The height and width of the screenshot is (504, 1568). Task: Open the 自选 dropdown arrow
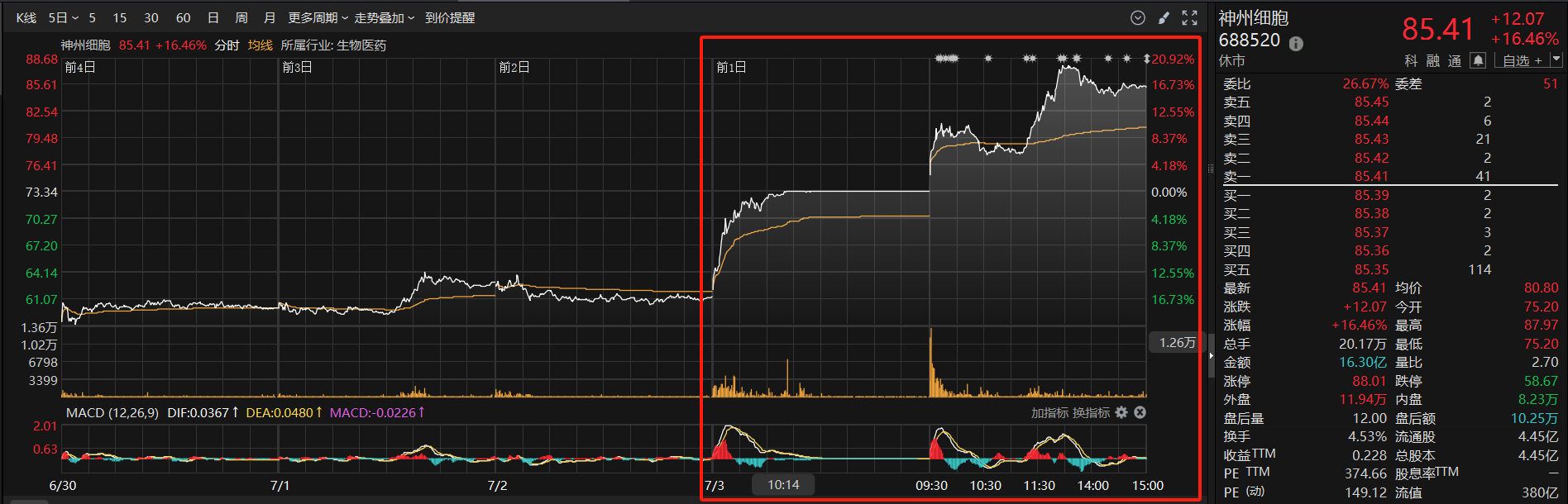(x=1556, y=59)
